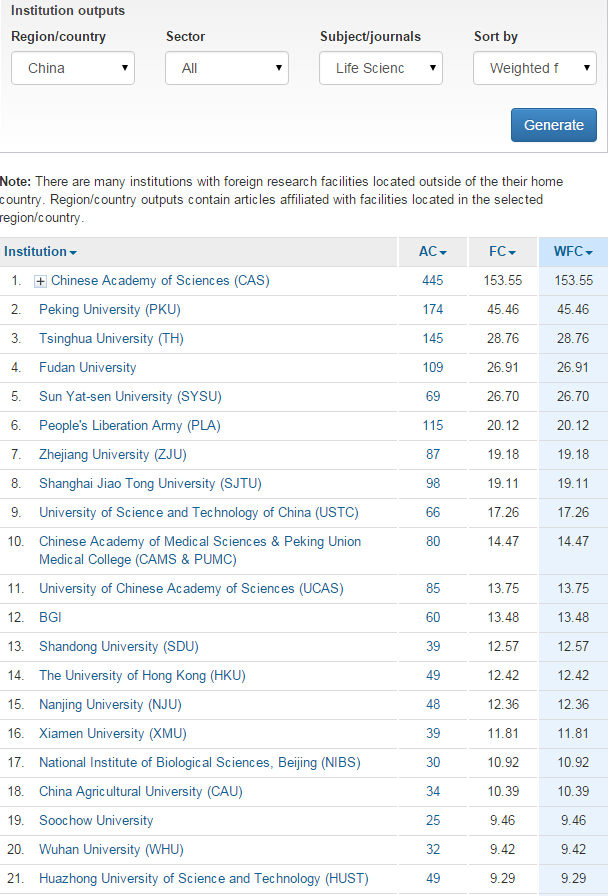Image resolution: width=609 pixels, height=896 pixels.
Task: Sort table by WFC column header
Action: pos(573,252)
